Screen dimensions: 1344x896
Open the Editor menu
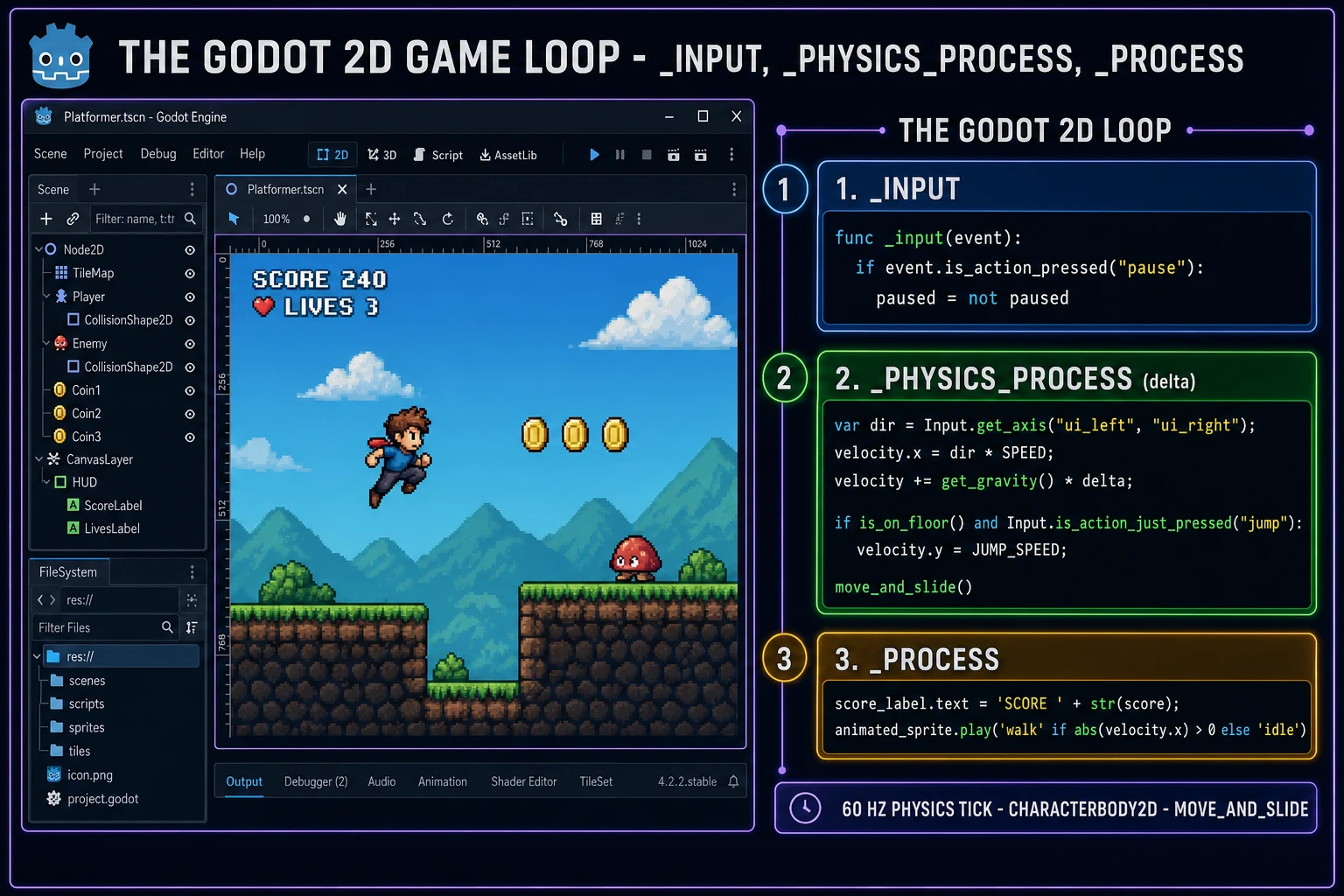208,154
